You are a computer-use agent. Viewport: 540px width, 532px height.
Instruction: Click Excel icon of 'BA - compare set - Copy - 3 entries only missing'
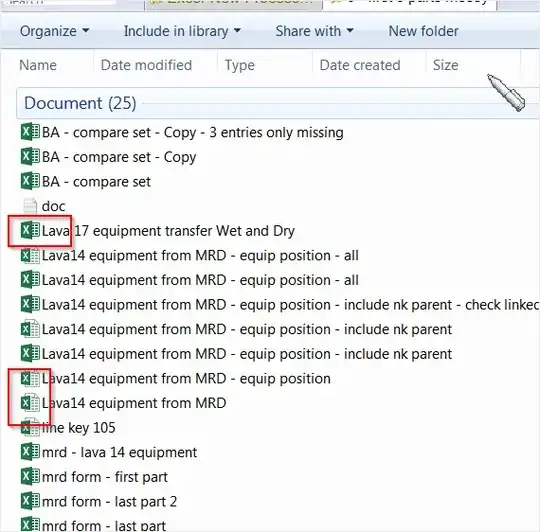point(30,132)
